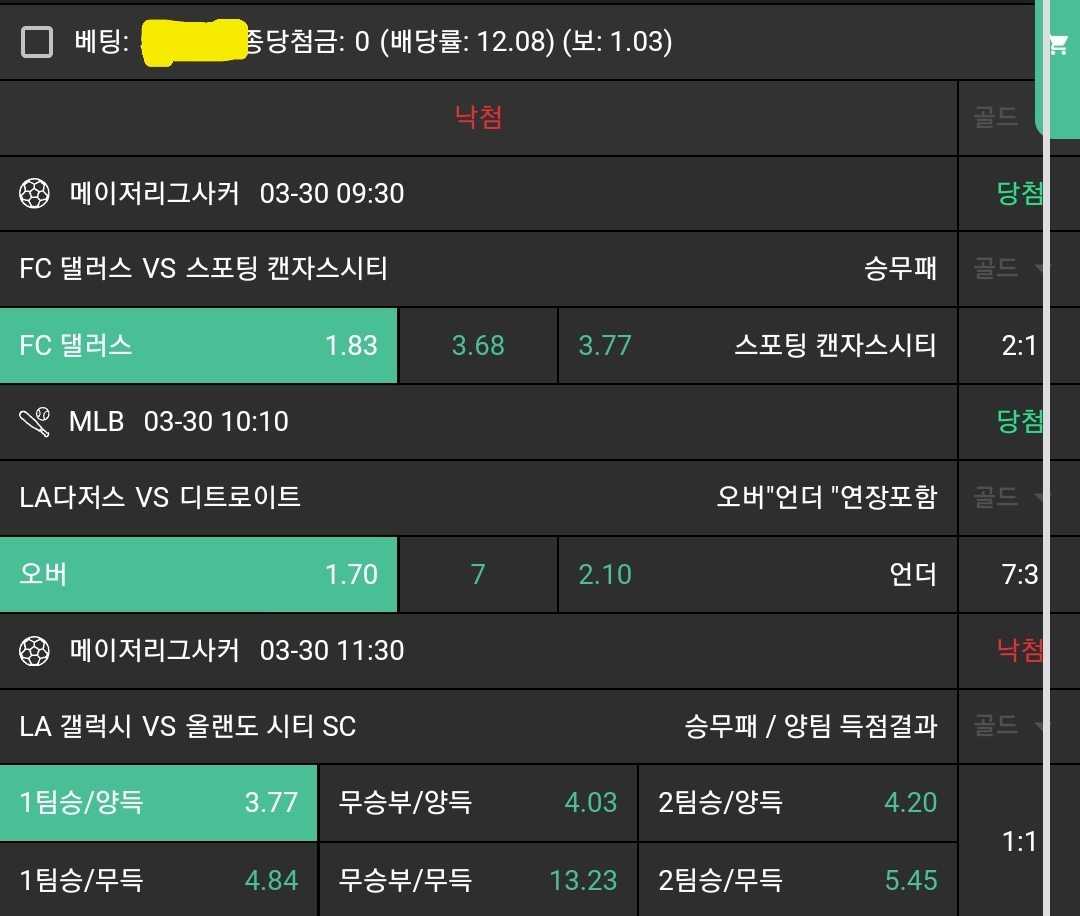Pick 무승부/양득 at 4.03

(478, 803)
